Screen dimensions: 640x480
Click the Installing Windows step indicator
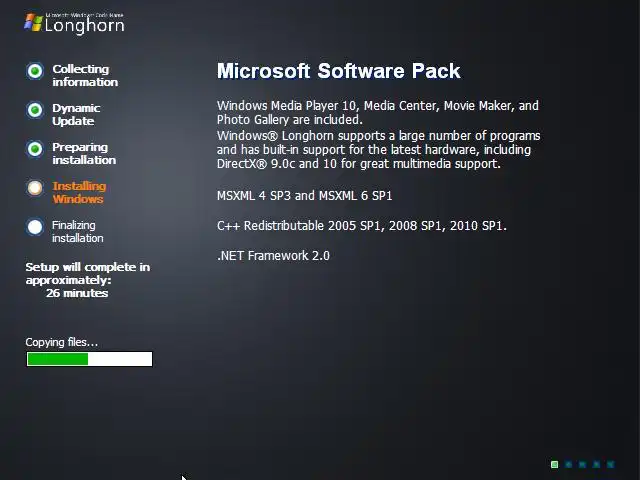pos(35,188)
